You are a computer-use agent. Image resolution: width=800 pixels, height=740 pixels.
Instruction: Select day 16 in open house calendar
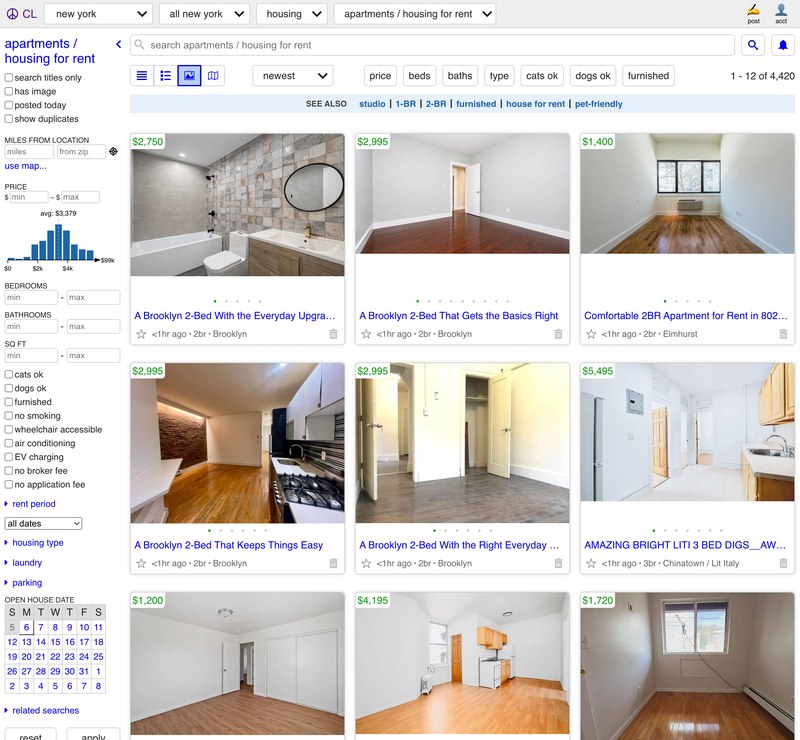(70, 642)
